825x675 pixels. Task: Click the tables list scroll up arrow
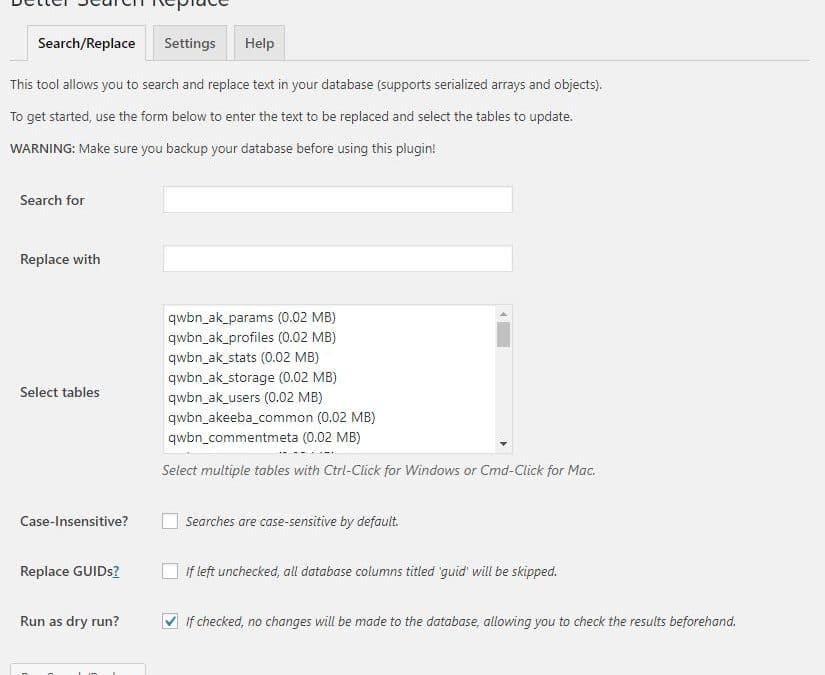pyautogui.click(x=503, y=312)
